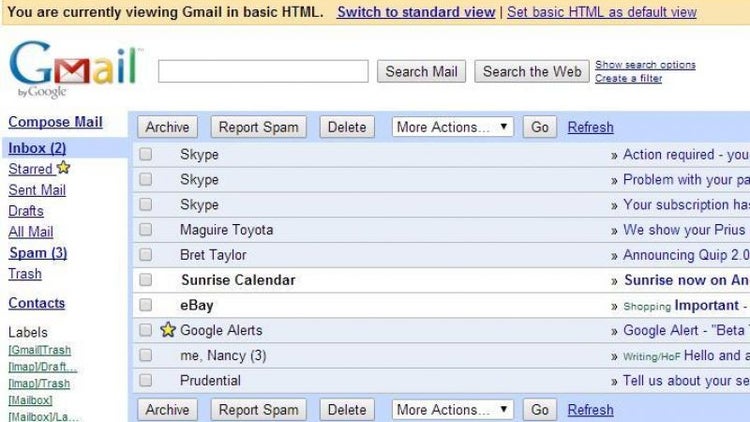Open 'Sunrise now on' unread message
The width and height of the screenshot is (750, 422).
point(686,280)
